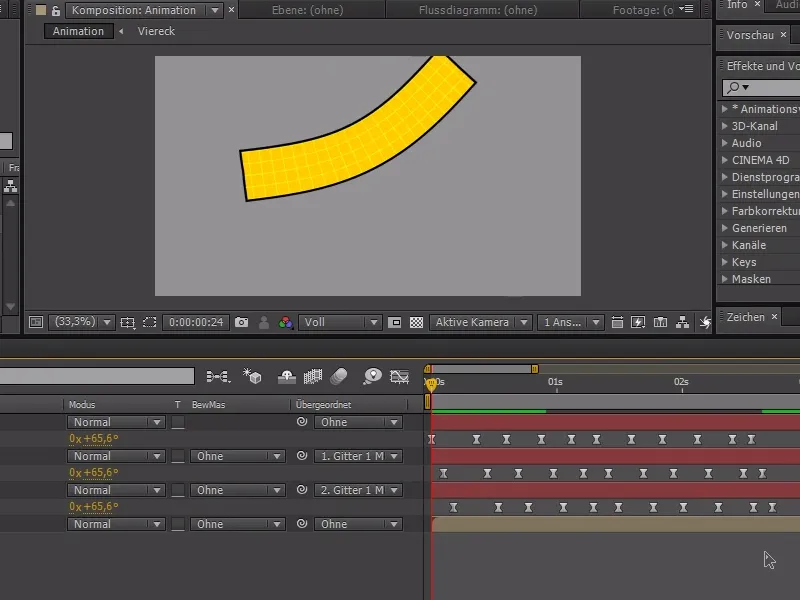Viewport: 800px width, 600px height.
Task: Toggle the T box in the 1. Gitter row
Action: point(178,456)
